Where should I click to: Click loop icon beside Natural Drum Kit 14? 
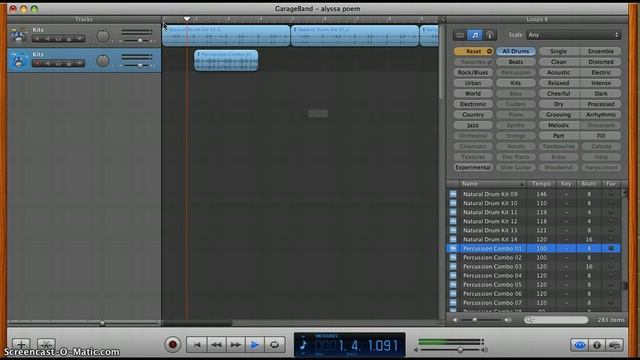pos(453,239)
